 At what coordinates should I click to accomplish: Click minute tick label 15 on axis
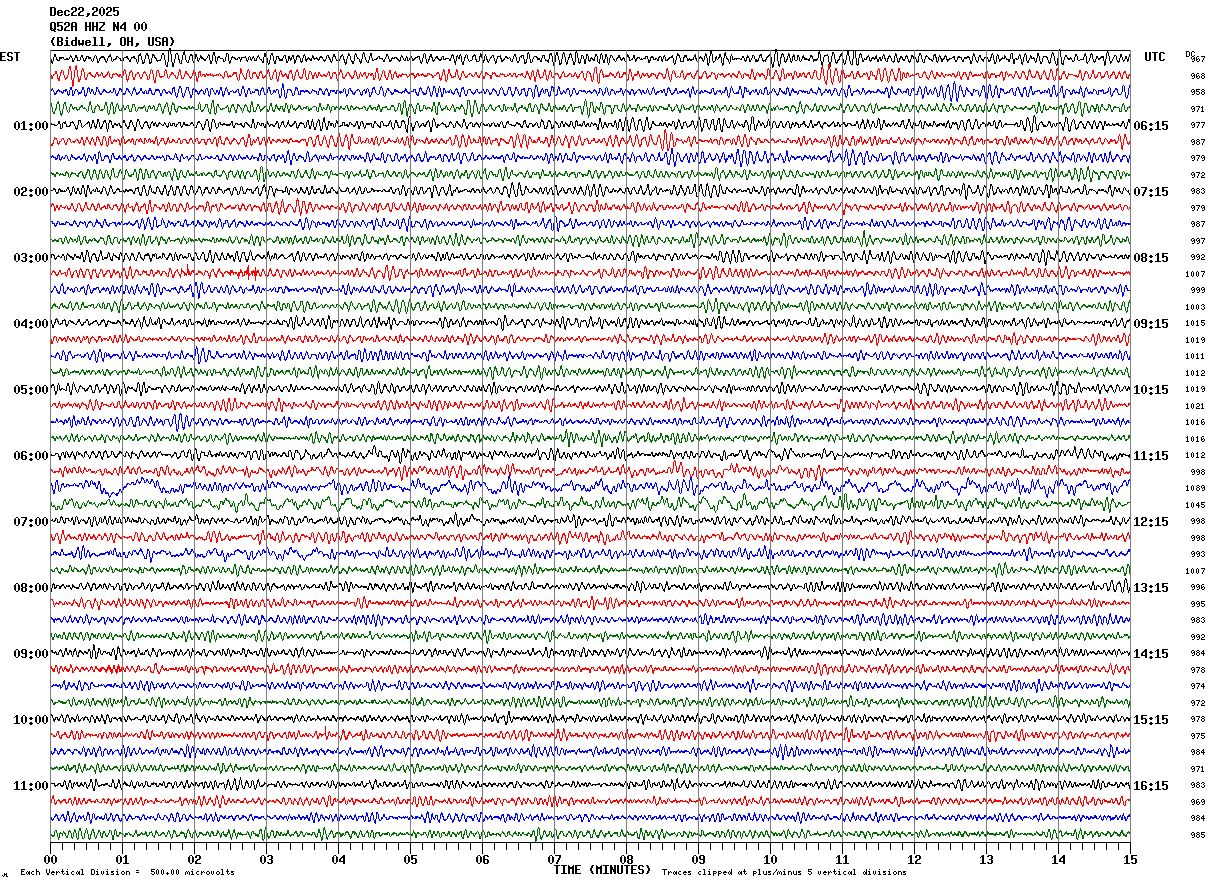coord(1130,859)
